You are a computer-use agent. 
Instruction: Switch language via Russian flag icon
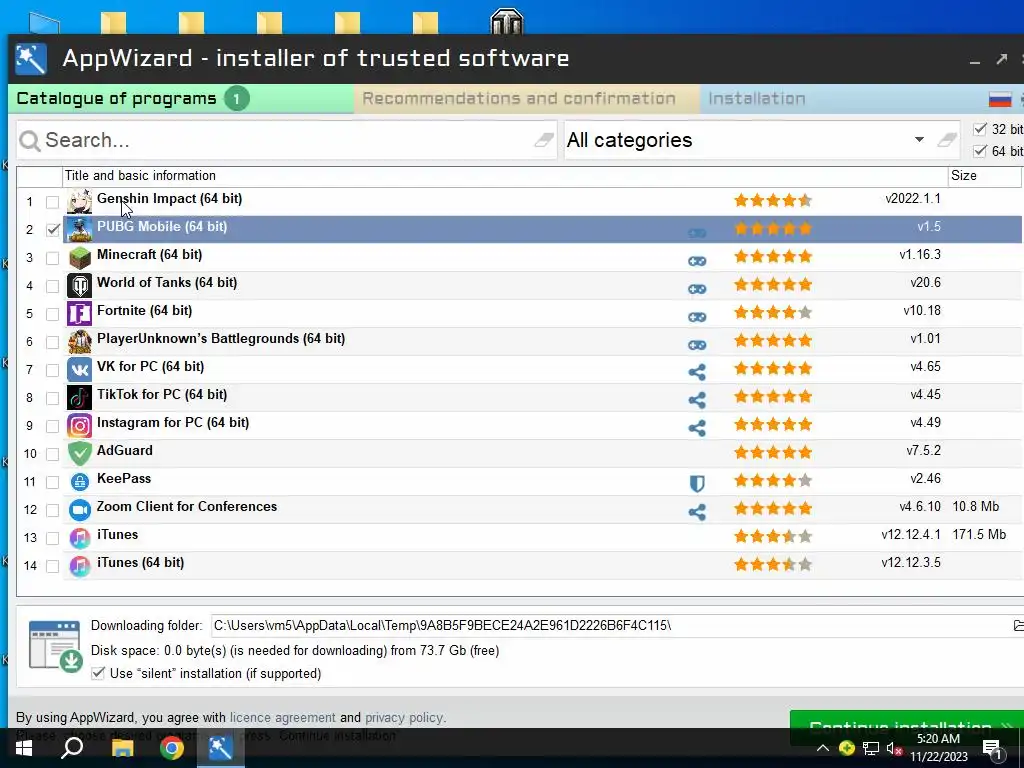(x=1000, y=99)
